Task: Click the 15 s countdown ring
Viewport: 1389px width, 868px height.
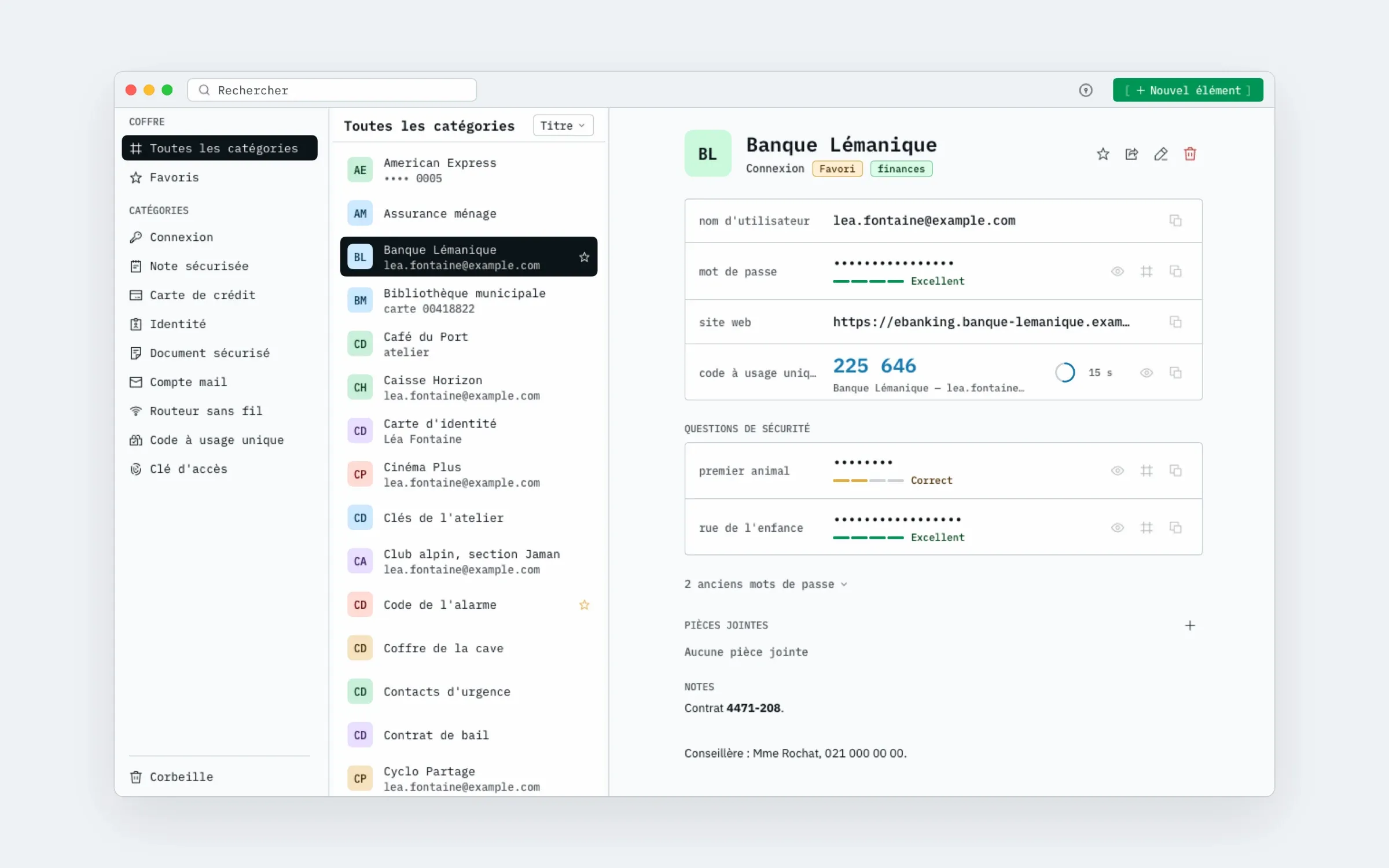Action: pyautogui.click(x=1065, y=373)
